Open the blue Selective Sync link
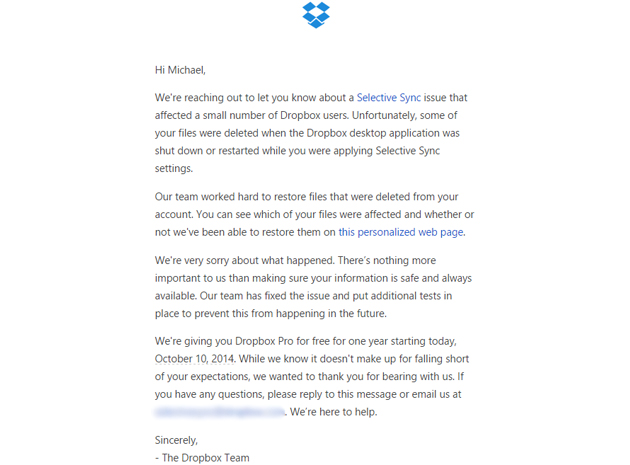This screenshot has height=465, width=630. click(389, 98)
